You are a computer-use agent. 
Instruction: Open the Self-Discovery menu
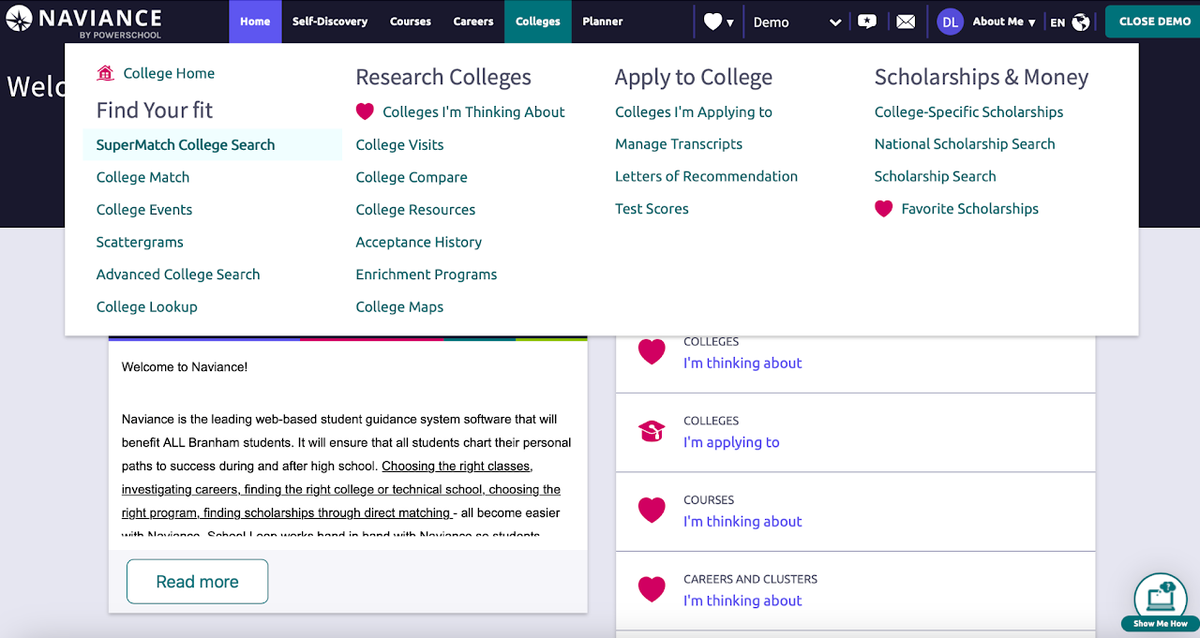tap(330, 20)
